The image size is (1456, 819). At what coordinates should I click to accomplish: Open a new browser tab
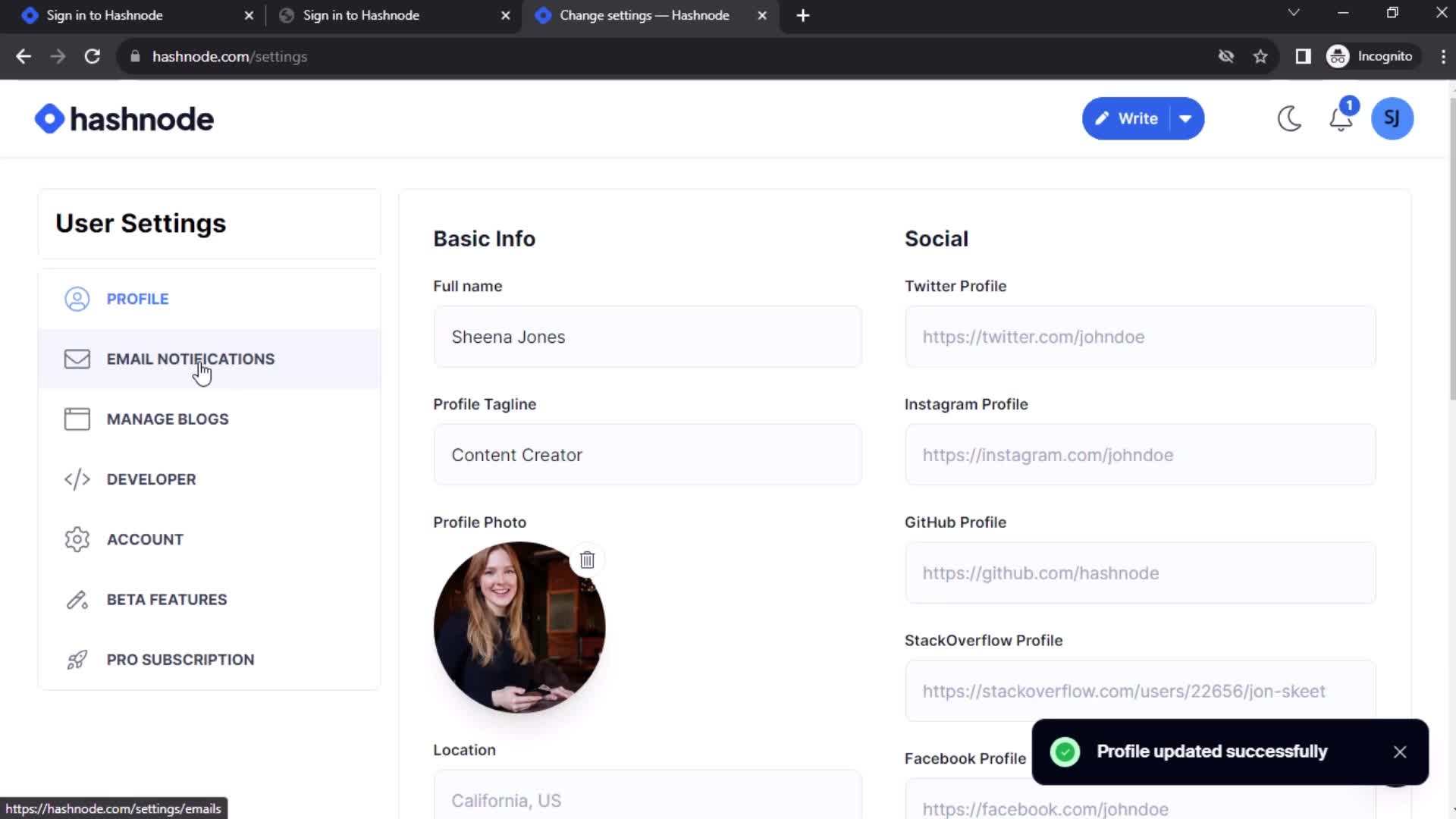click(x=803, y=15)
